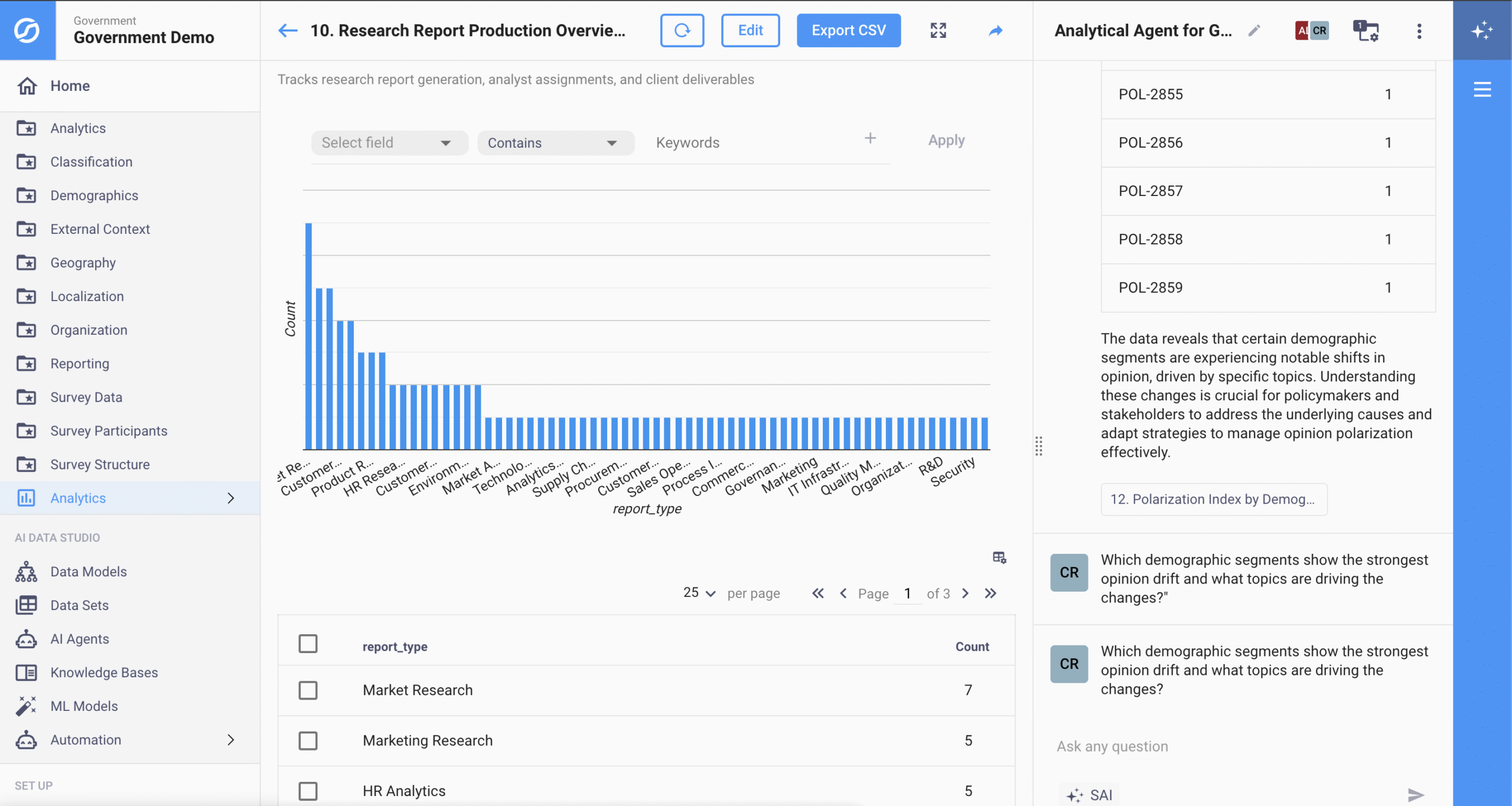
Task: Edit agent name pencil icon
Action: pos(1254,30)
